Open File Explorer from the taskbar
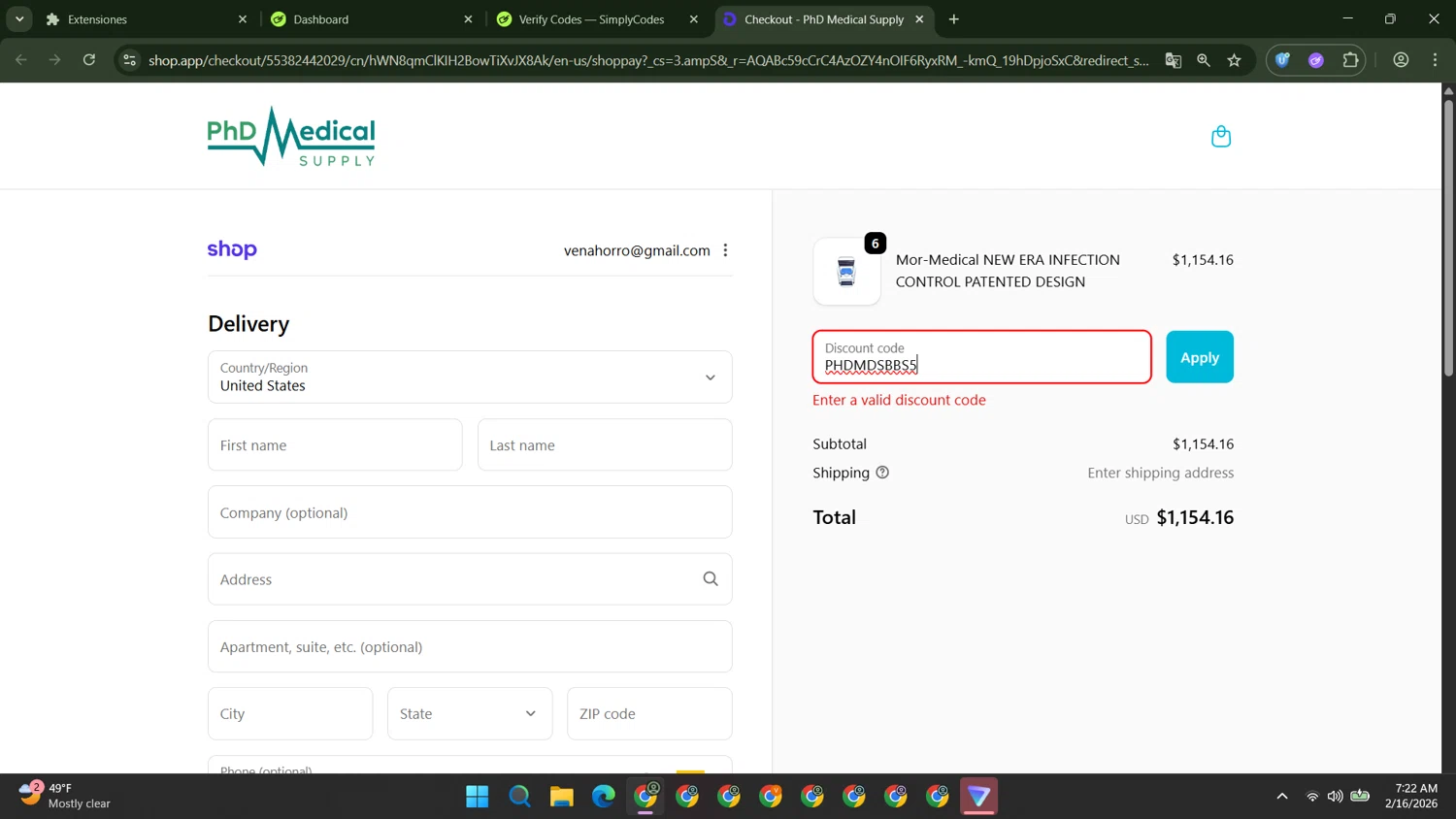The image size is (1456, 819). pos(561,797)
